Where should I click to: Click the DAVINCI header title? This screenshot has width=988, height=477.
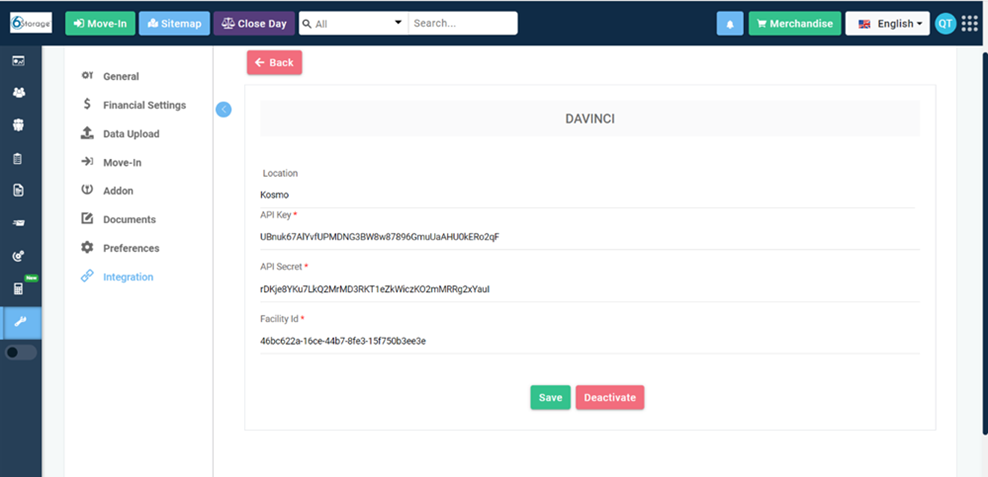click(x=590, y=118)
